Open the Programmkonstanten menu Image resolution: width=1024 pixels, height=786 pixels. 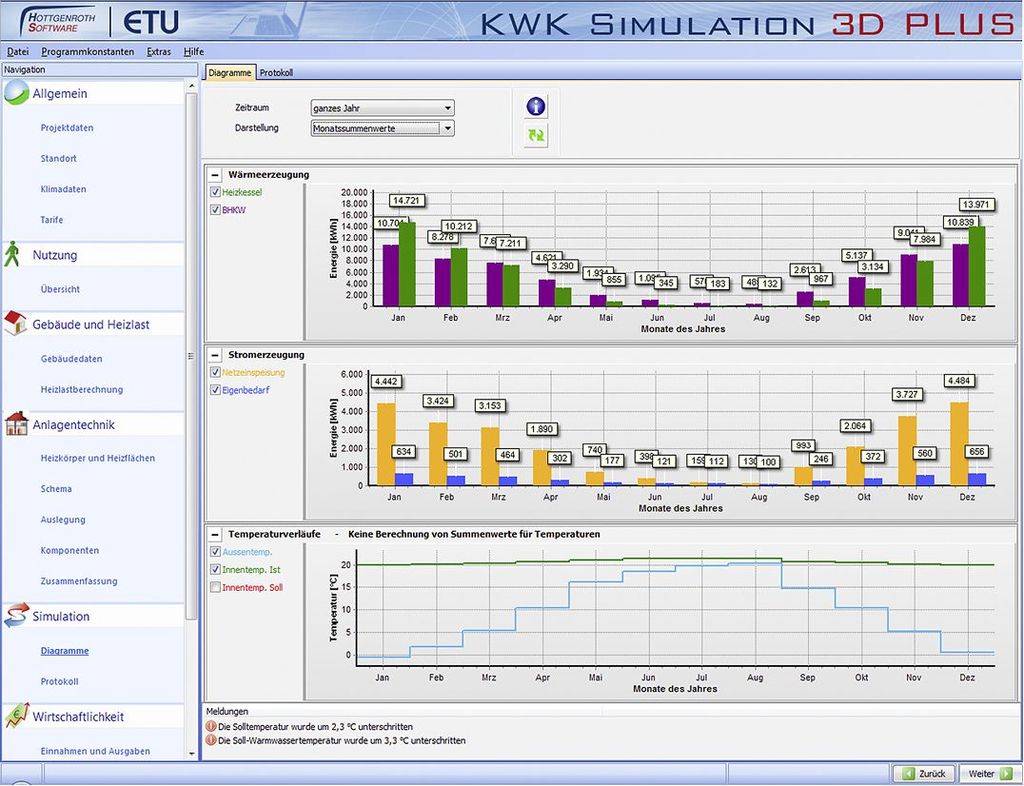pos(88,52)
